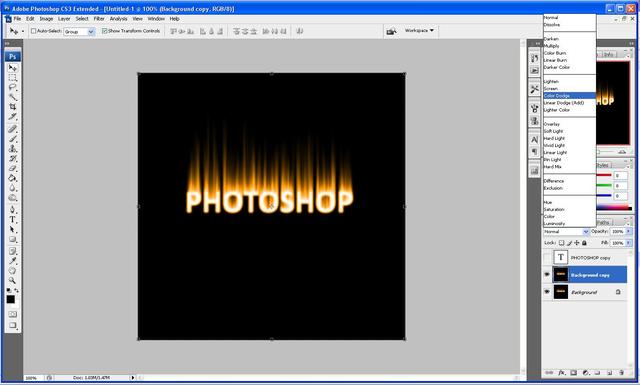The image size is (640, 385).
Task: Select the Slice tool
Action: tap(13, 117)
